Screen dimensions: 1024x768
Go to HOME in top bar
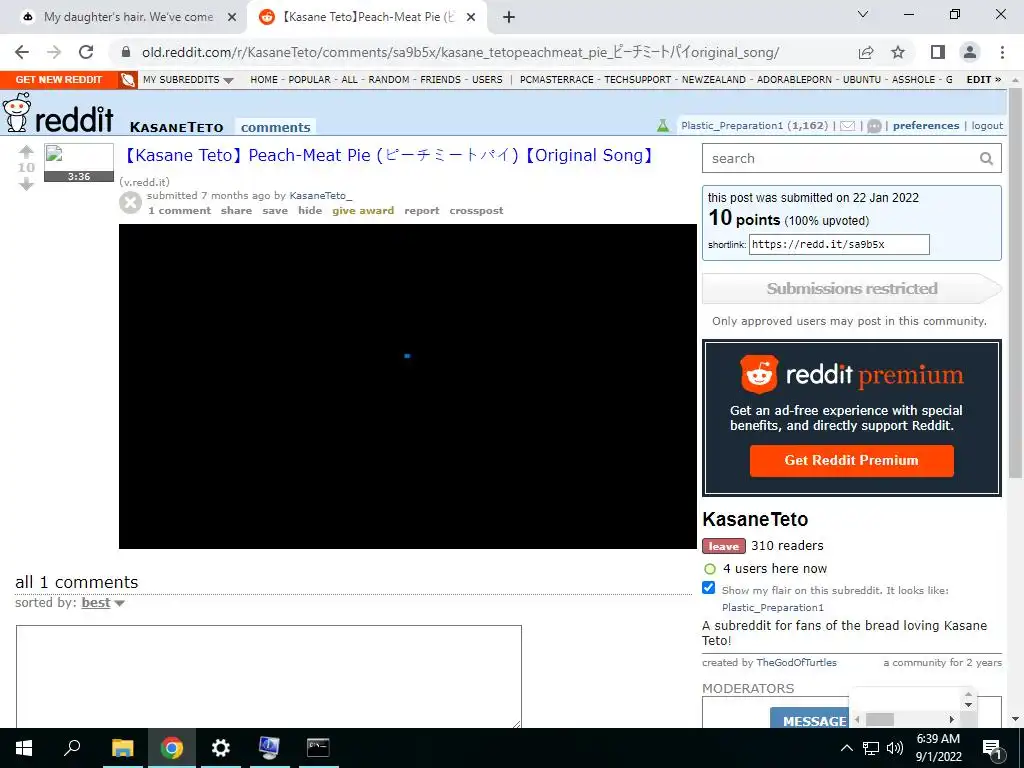tap(264, 80)
